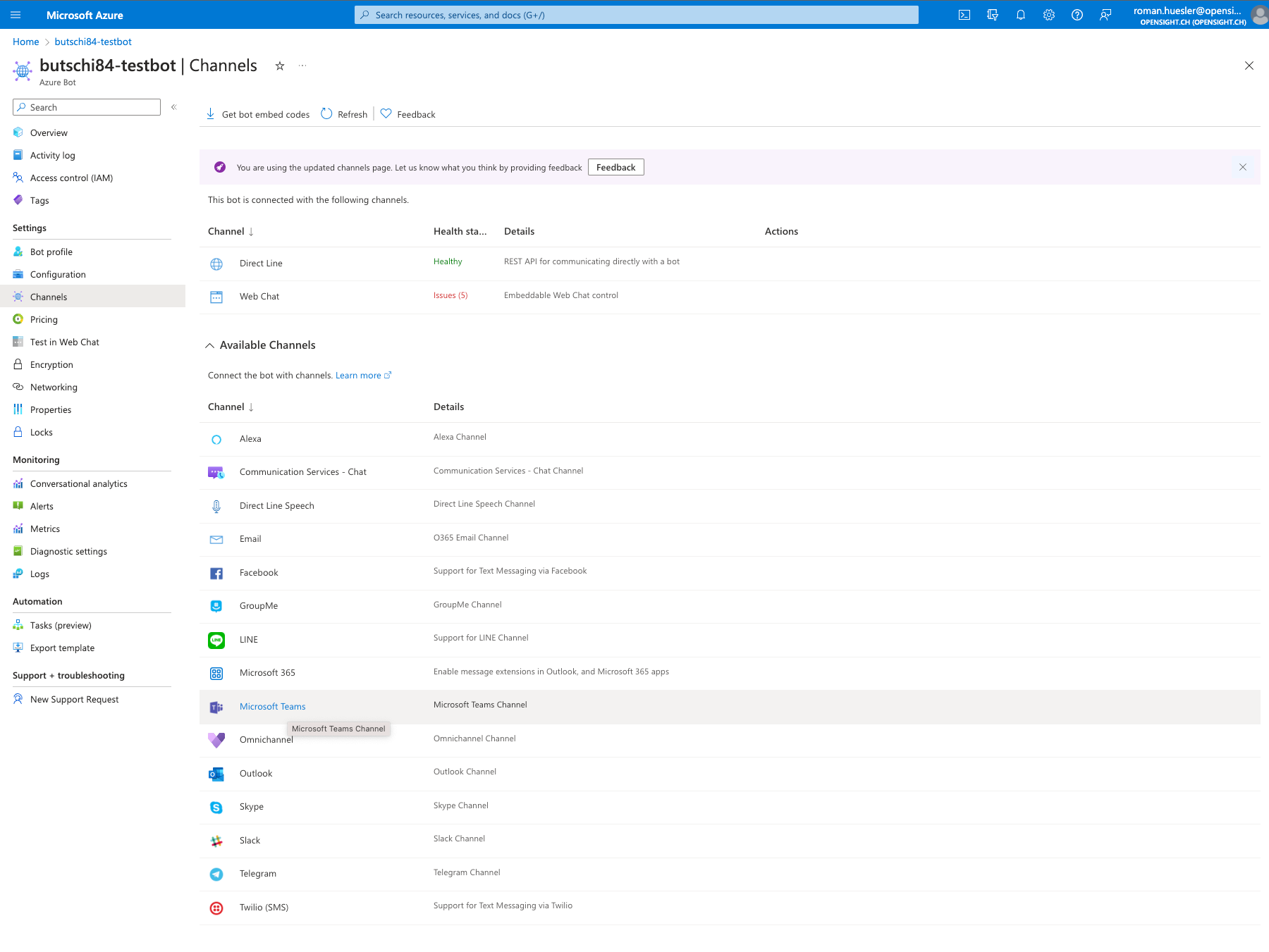Screen dimensions: 1269x952
Task: Open the butschi84-testbot breadcrumb
Action: coord(93,42)
